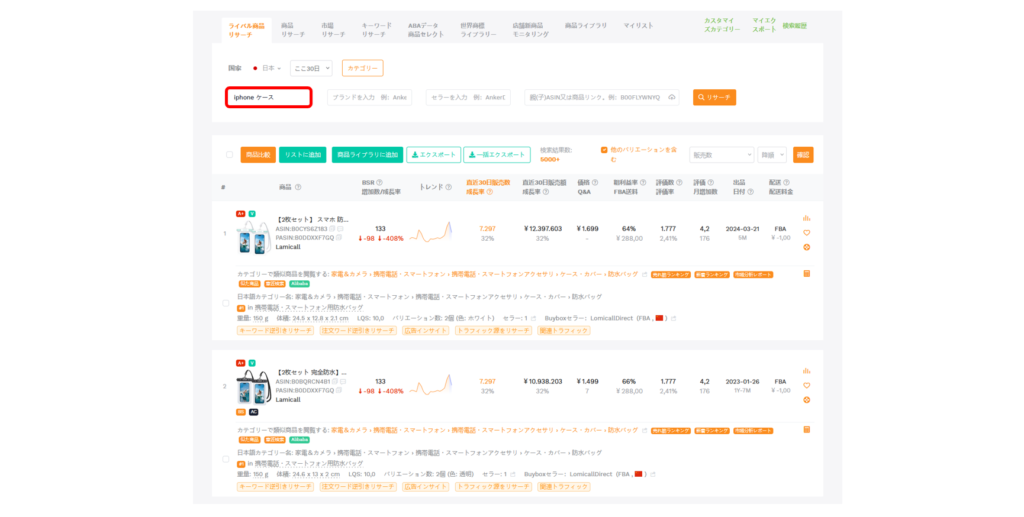Click the iphone ケース keyword input field

pos(268,97)
